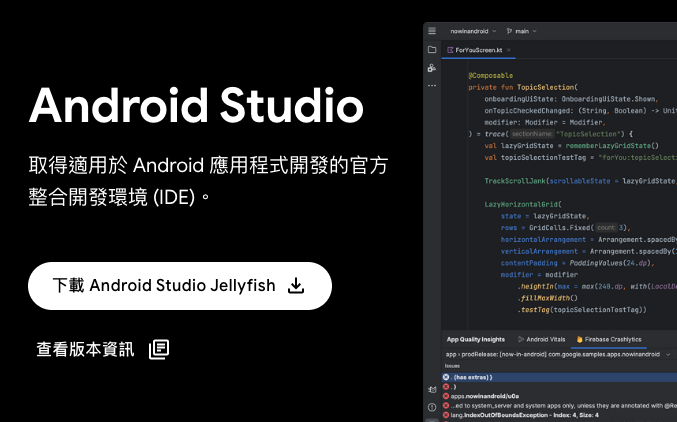The height and width of the screenshot is (422, 677).
Task: Click 'val topicSelectionTestTag' code line
Action: 581,157
